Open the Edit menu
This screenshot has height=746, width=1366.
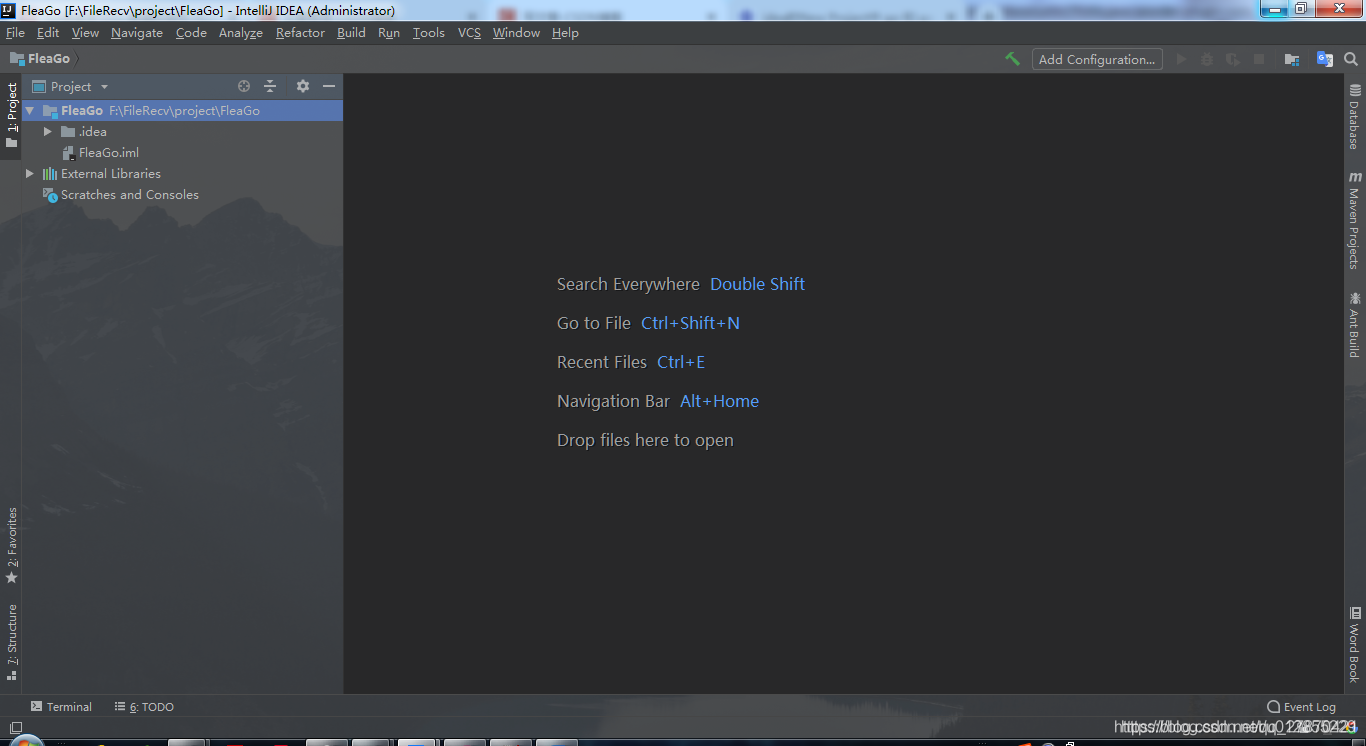pyautogui.click(x=48, y=33)
